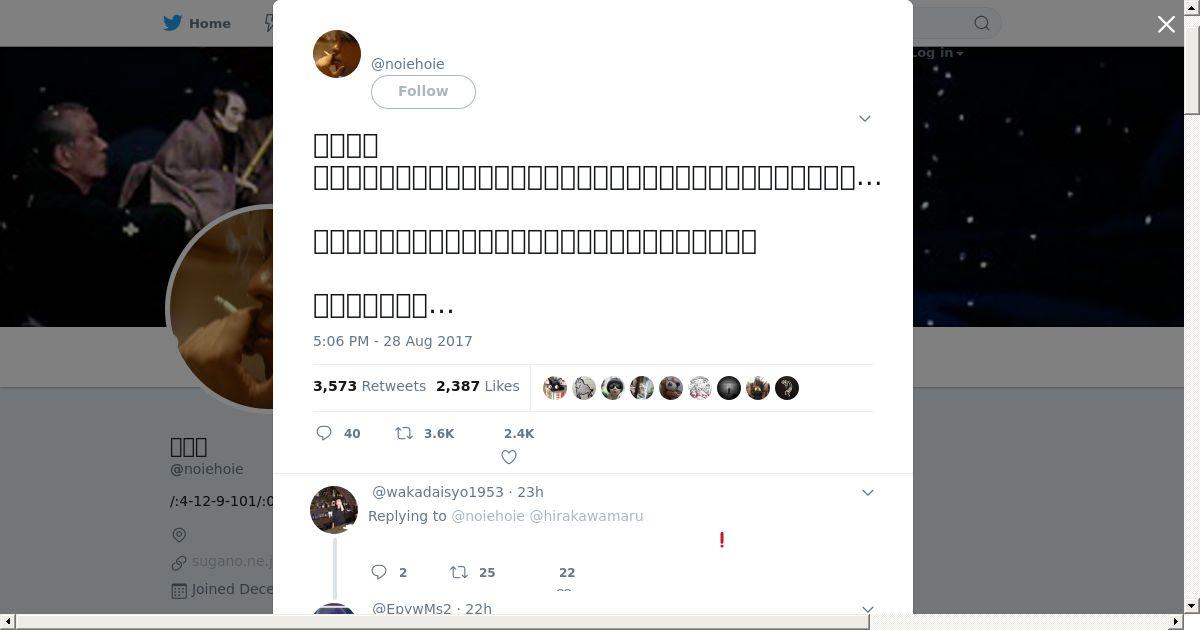This screenshot has width=1200, height=630.
Task: View the 2,387 Likes list
Action: (477, 386)
